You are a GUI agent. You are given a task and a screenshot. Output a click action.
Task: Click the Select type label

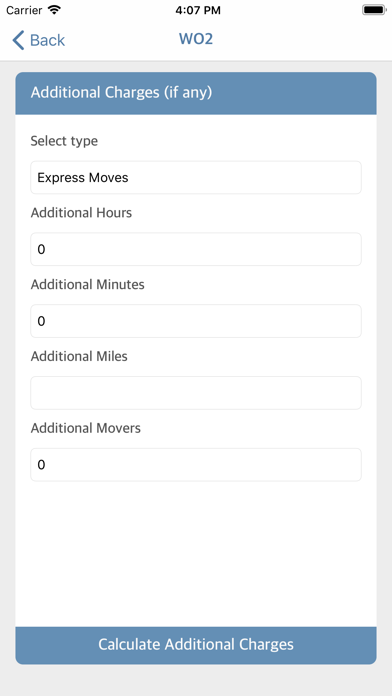click(64, 141)
